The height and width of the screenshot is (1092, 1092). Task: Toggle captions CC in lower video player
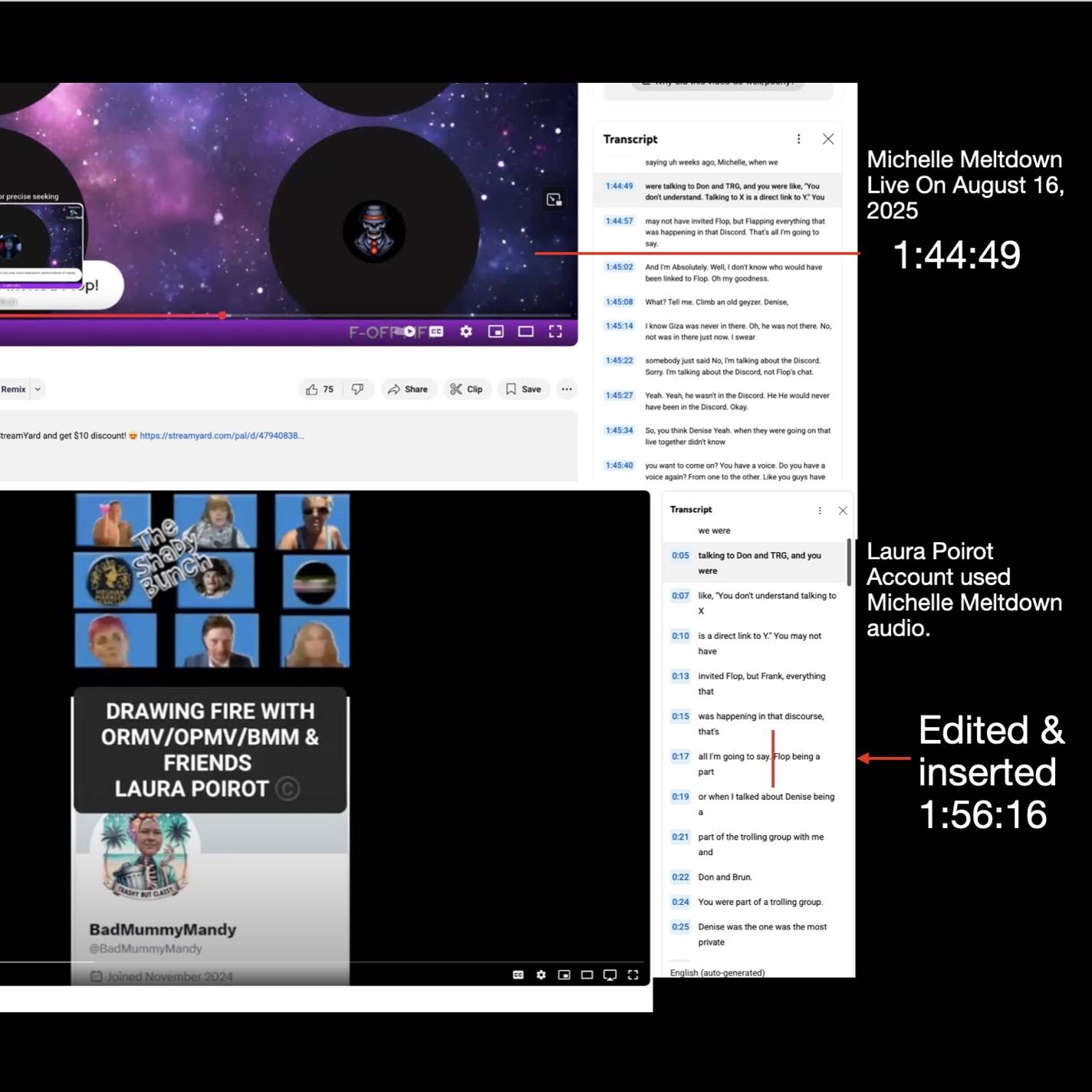[518, 975]
